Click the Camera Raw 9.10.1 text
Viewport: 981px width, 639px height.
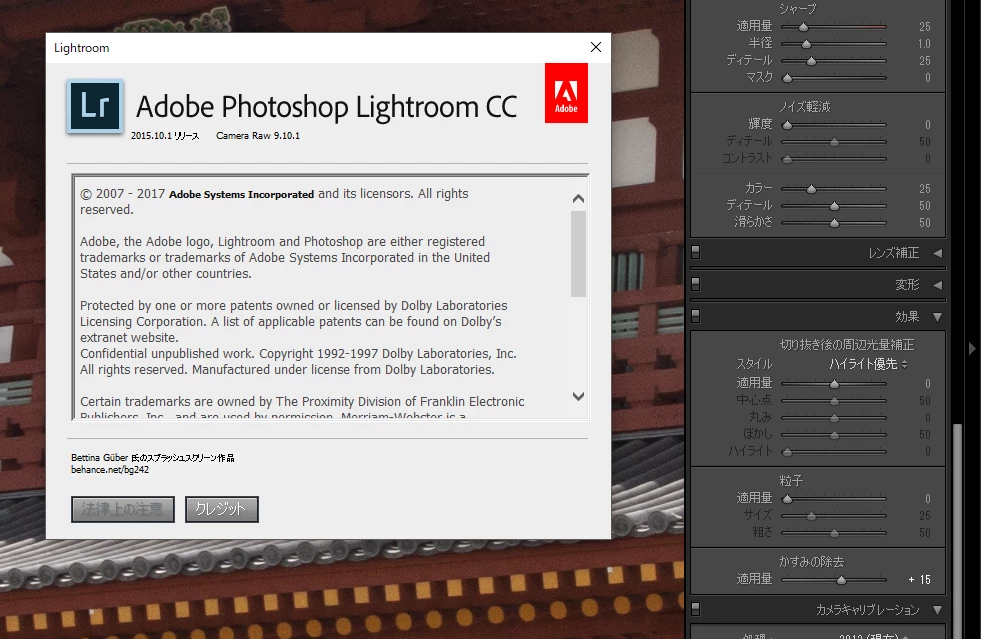(x=258, y=136)
